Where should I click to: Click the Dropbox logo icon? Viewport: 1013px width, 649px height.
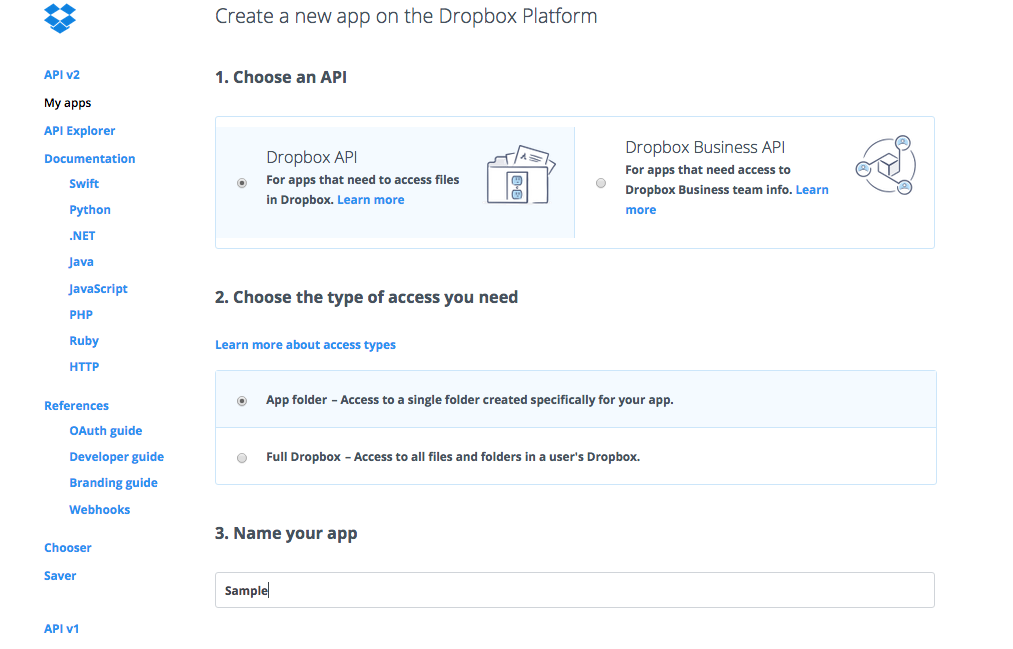click(59, 18)
